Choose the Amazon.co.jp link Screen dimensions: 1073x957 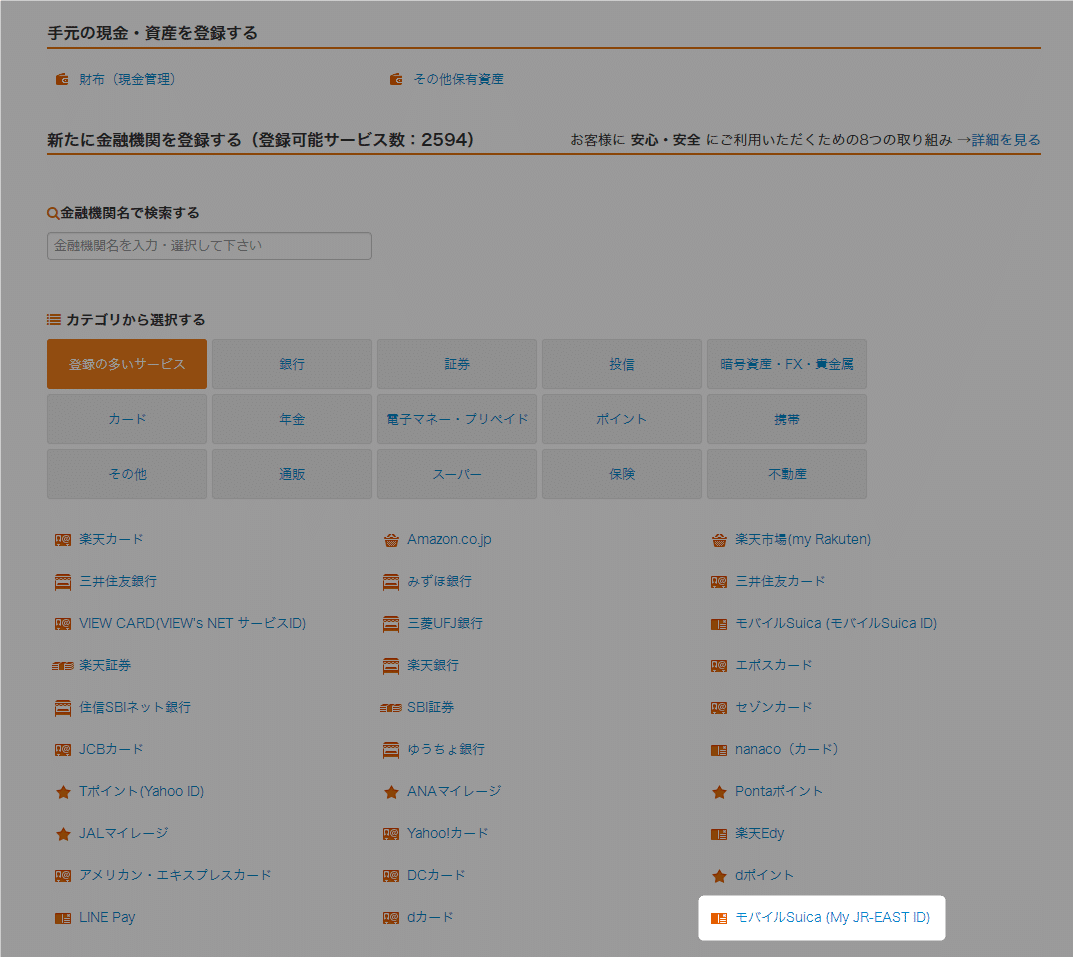(x=449, y=539)
